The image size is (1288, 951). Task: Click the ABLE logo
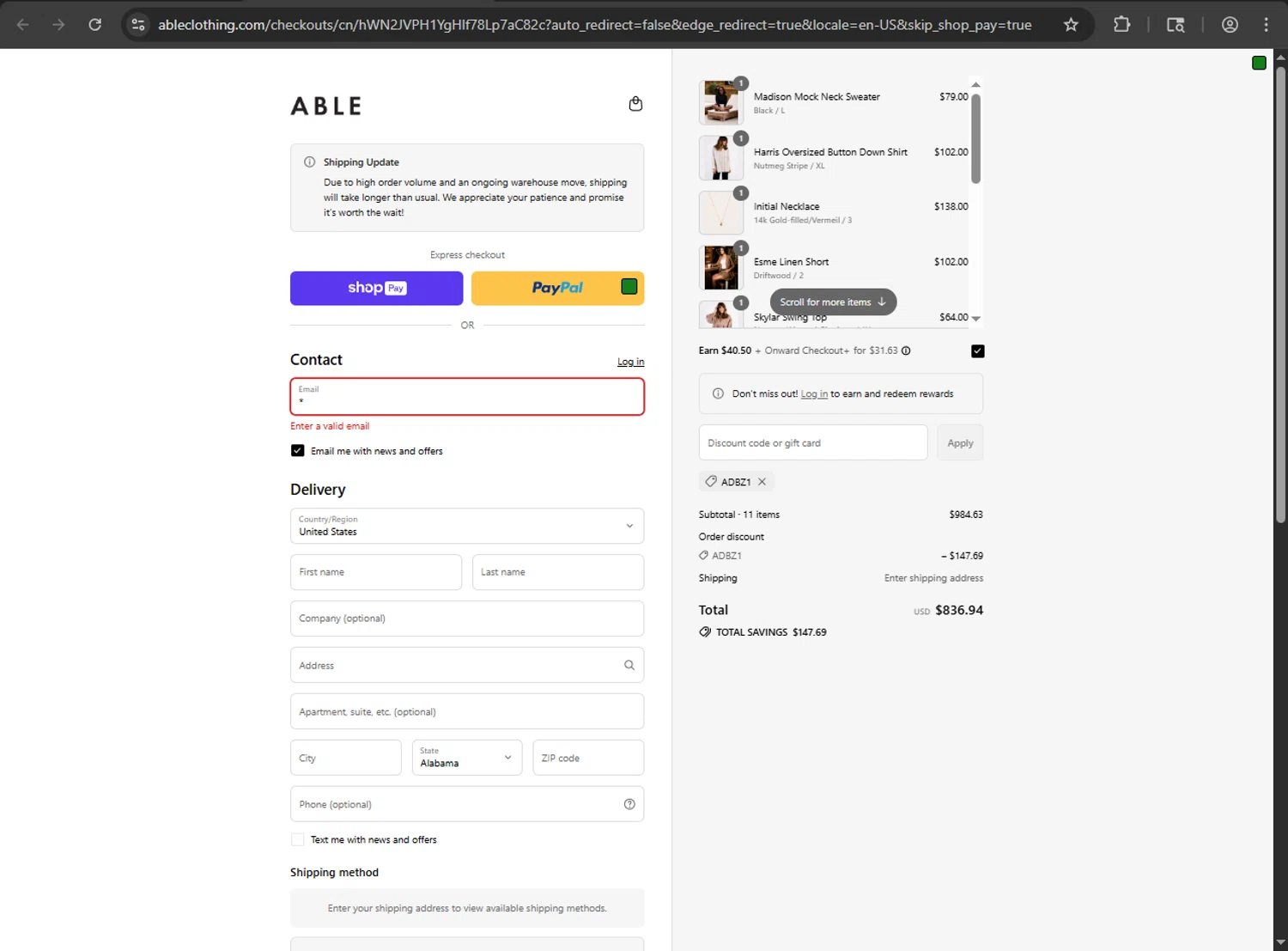click(x=326, y=106)
